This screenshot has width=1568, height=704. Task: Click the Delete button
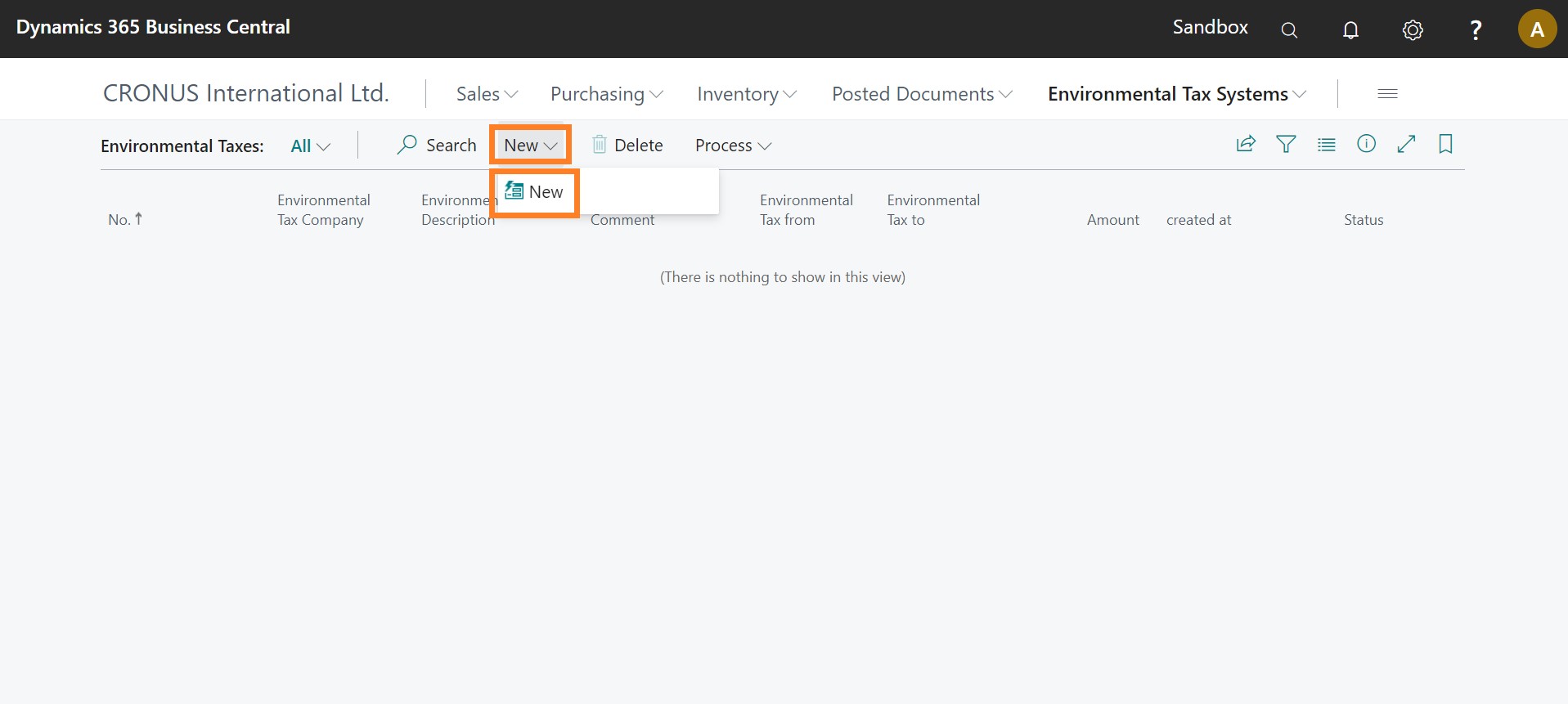coord(627,146)
